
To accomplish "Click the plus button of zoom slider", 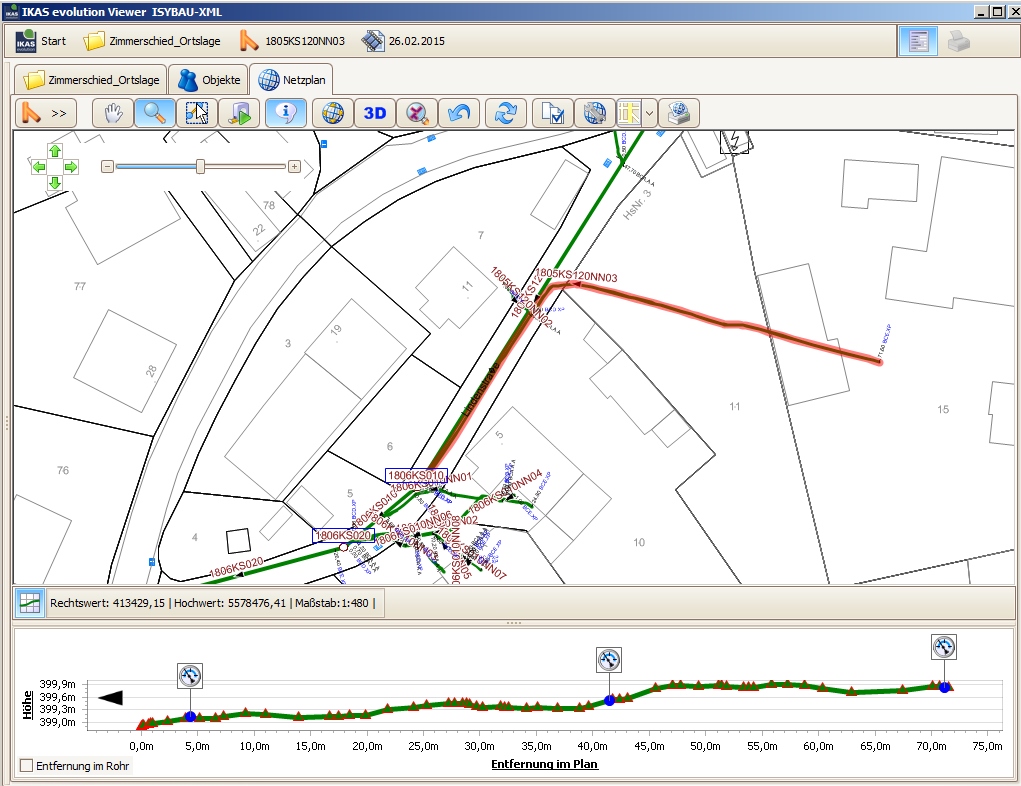I will tap(294, 167).
